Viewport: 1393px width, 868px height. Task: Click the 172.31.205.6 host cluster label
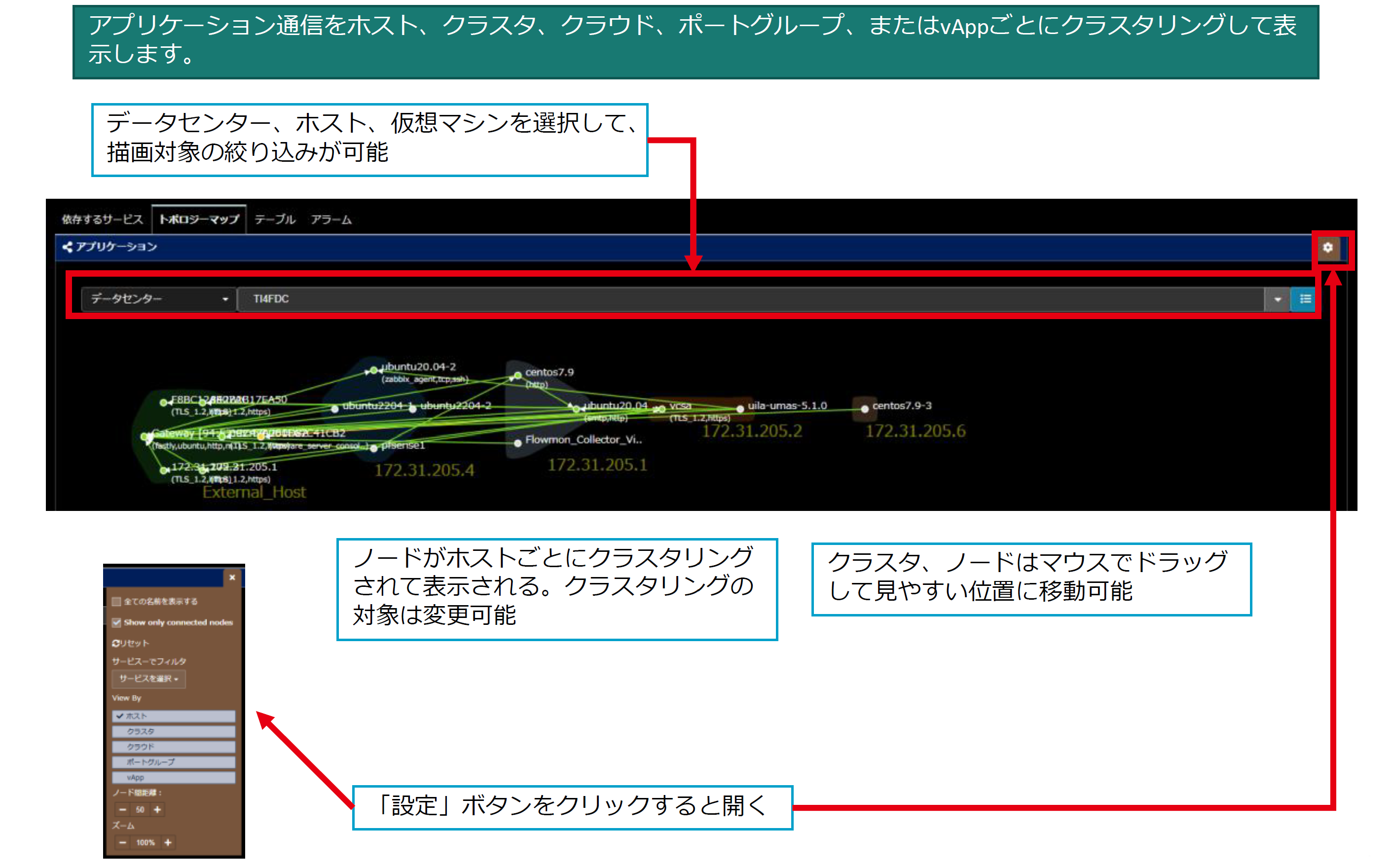click(x=916, y=431)
